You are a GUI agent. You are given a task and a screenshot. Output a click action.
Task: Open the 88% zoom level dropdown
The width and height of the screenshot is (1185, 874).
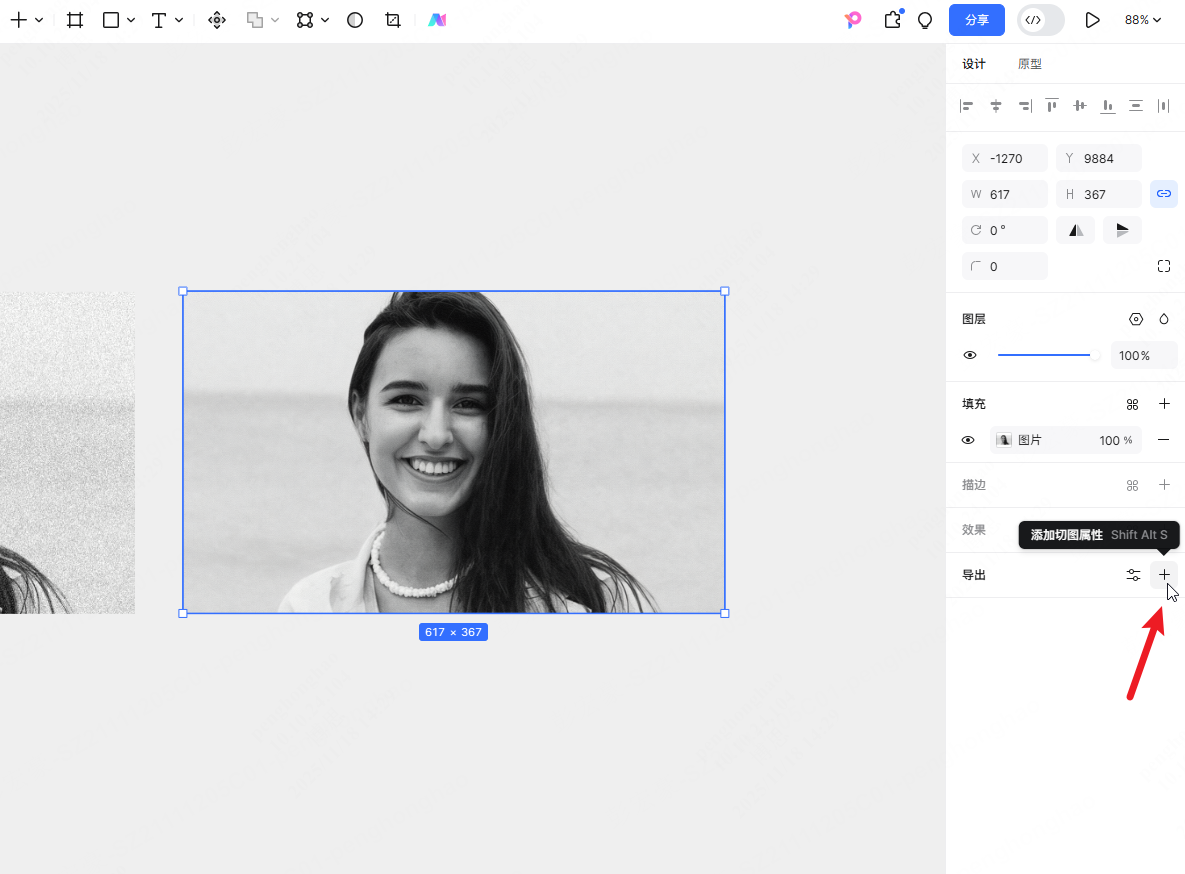[1142, 20]
